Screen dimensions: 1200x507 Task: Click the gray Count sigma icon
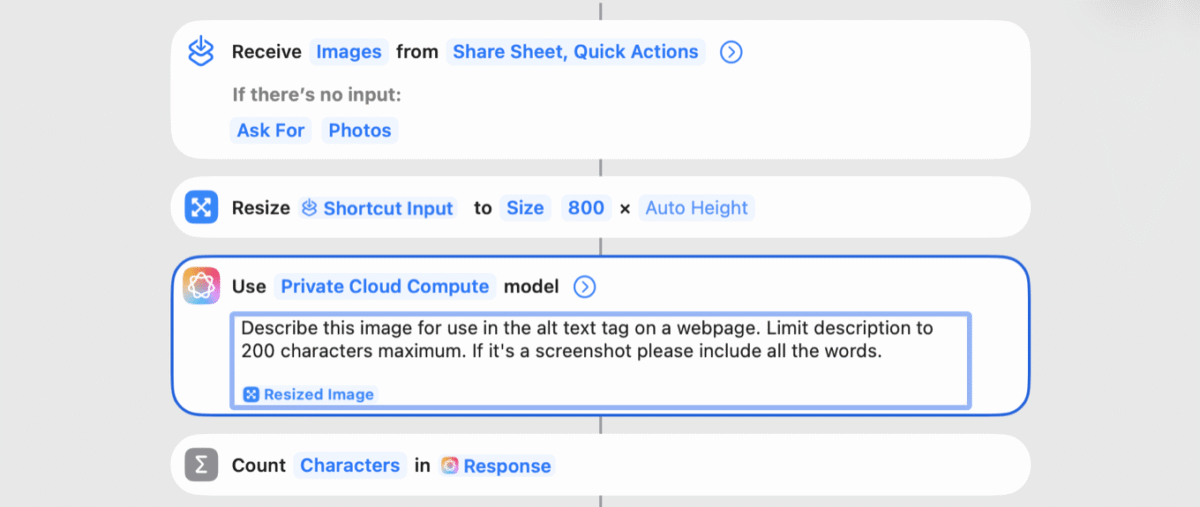[202, 465]
